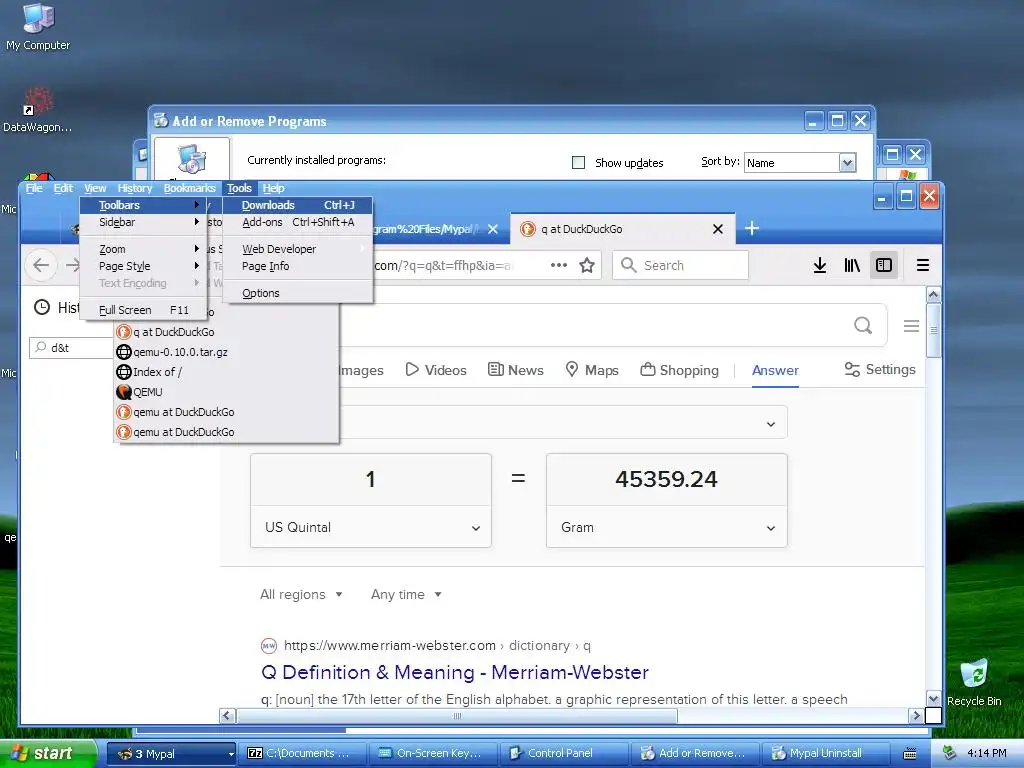The width and height of the screenshot is (1024, 768).
Task: Open page actions three-dot menu
Action: pos(558,265)
